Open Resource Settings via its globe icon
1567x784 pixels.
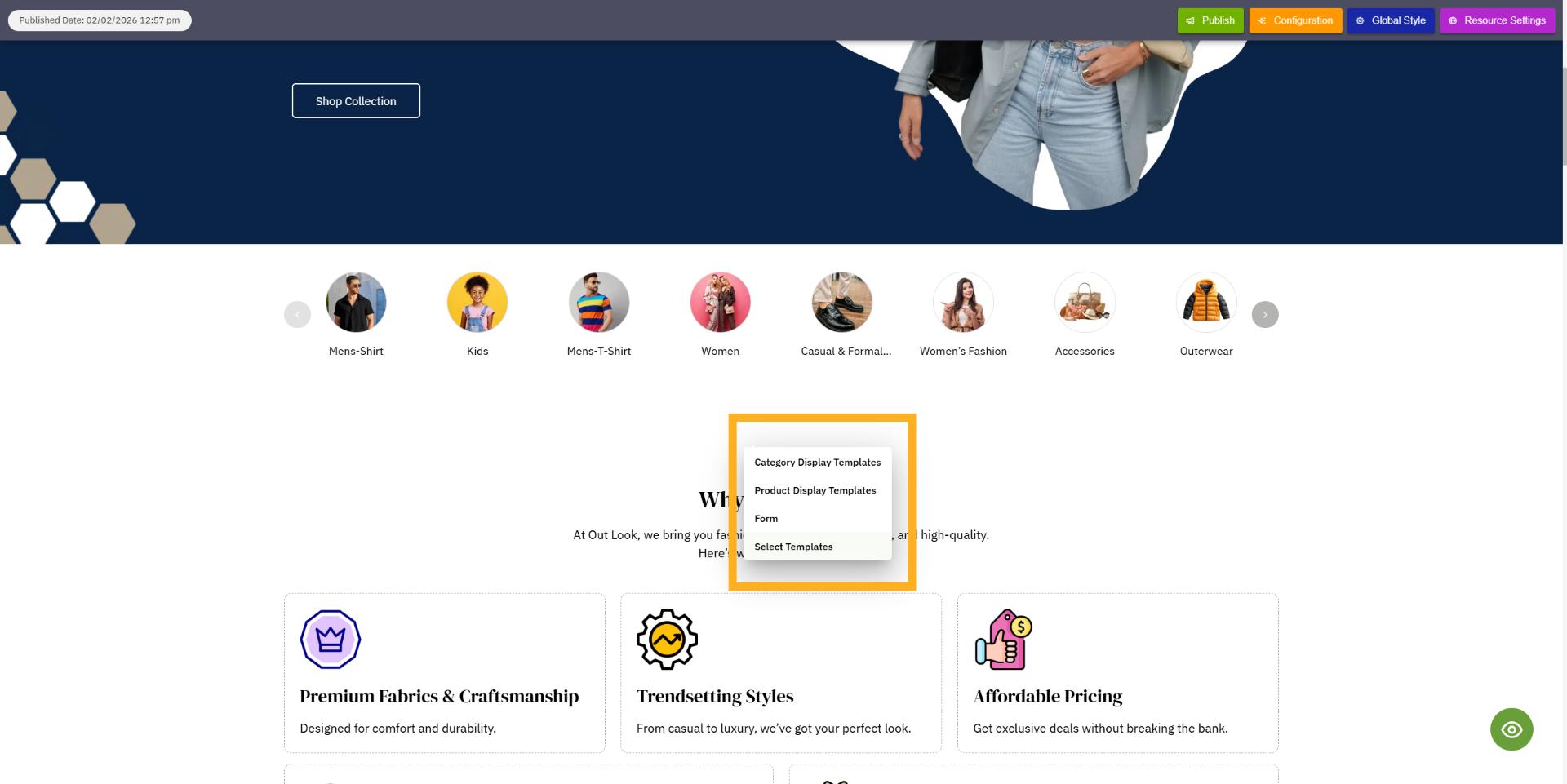tap(1453, 20)
